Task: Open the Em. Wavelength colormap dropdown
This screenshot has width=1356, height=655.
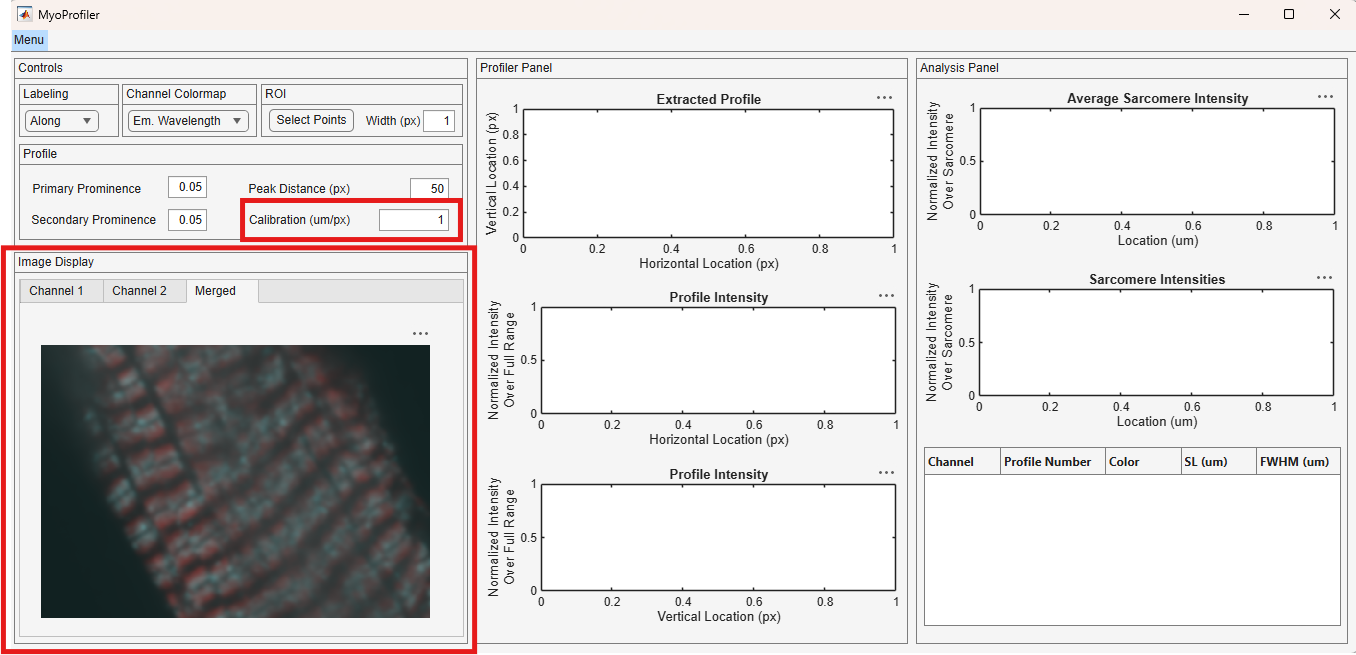Action: click(x=188, y=121)
